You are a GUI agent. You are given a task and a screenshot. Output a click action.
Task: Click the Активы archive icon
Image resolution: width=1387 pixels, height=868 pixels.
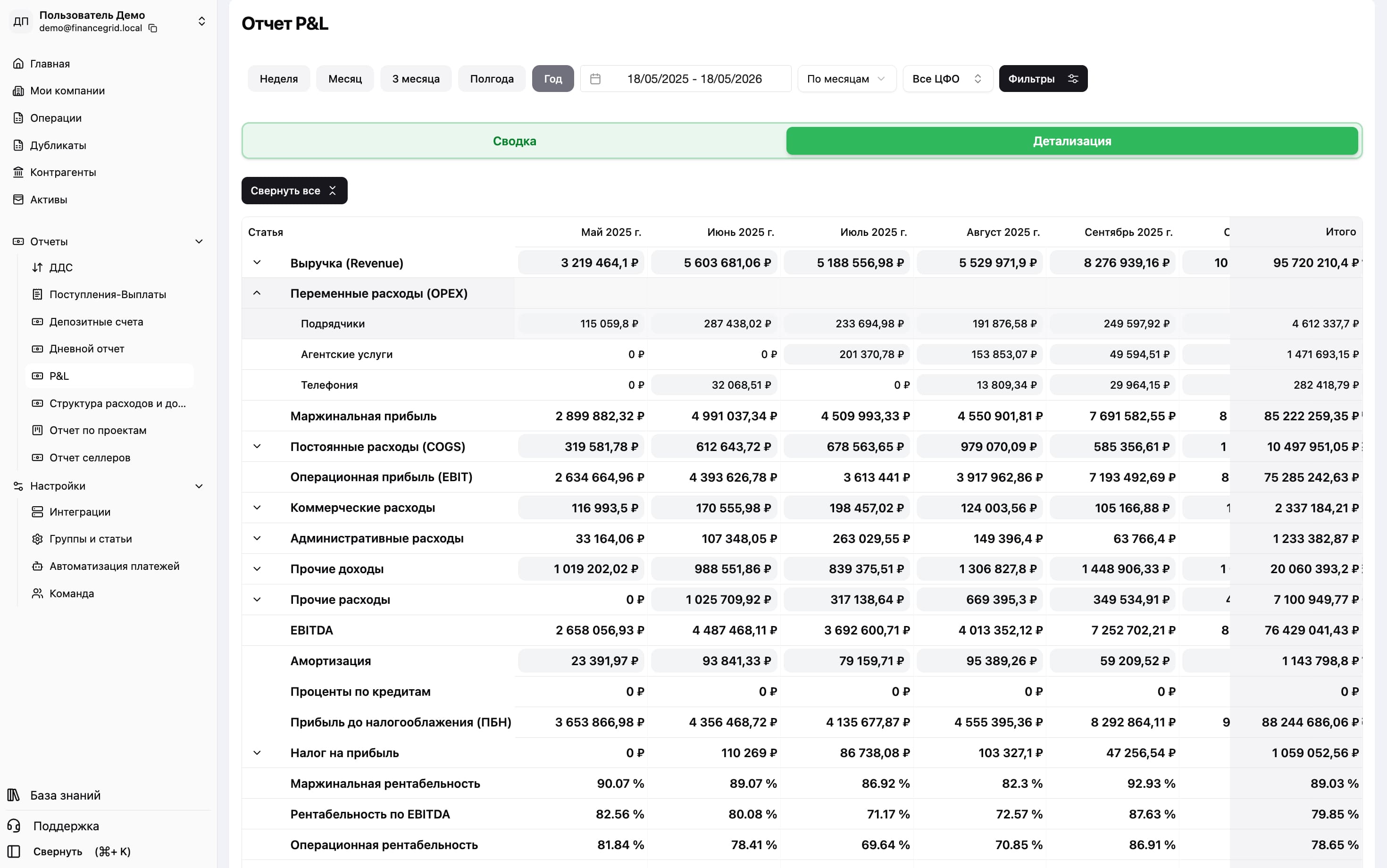tap(18, 199)
